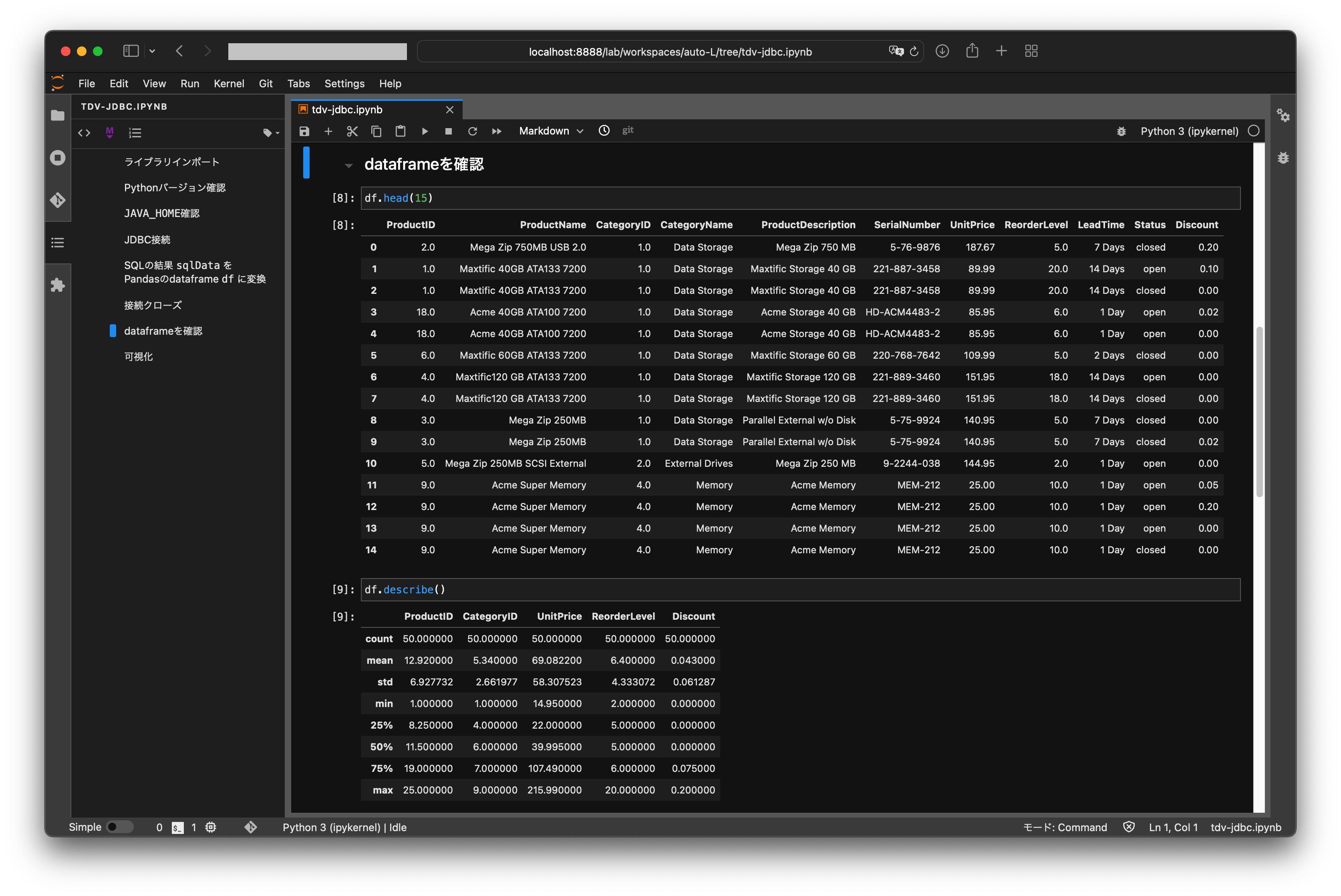Open the Extension Manager puzzle icon
The height and width of the screenshot is (896, 1341).
[58, 285]
